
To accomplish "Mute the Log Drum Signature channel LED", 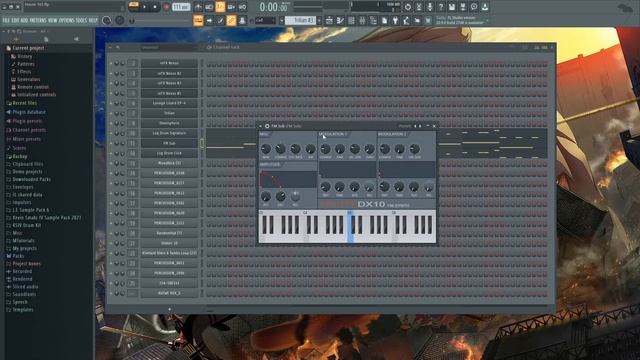I will [111, 133].
